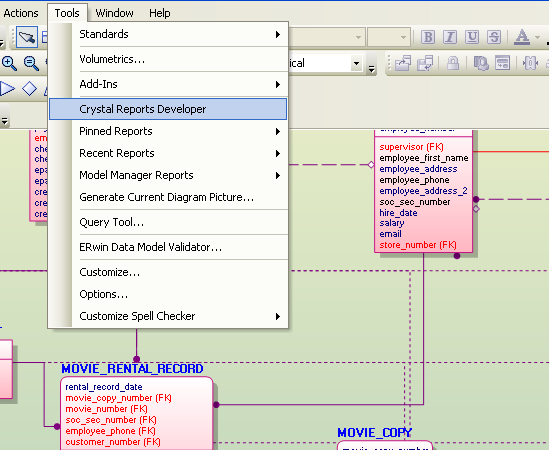549x450 pixels.
Task: Click the customer_number (FK) attribute
Action: tap(113, 442)
